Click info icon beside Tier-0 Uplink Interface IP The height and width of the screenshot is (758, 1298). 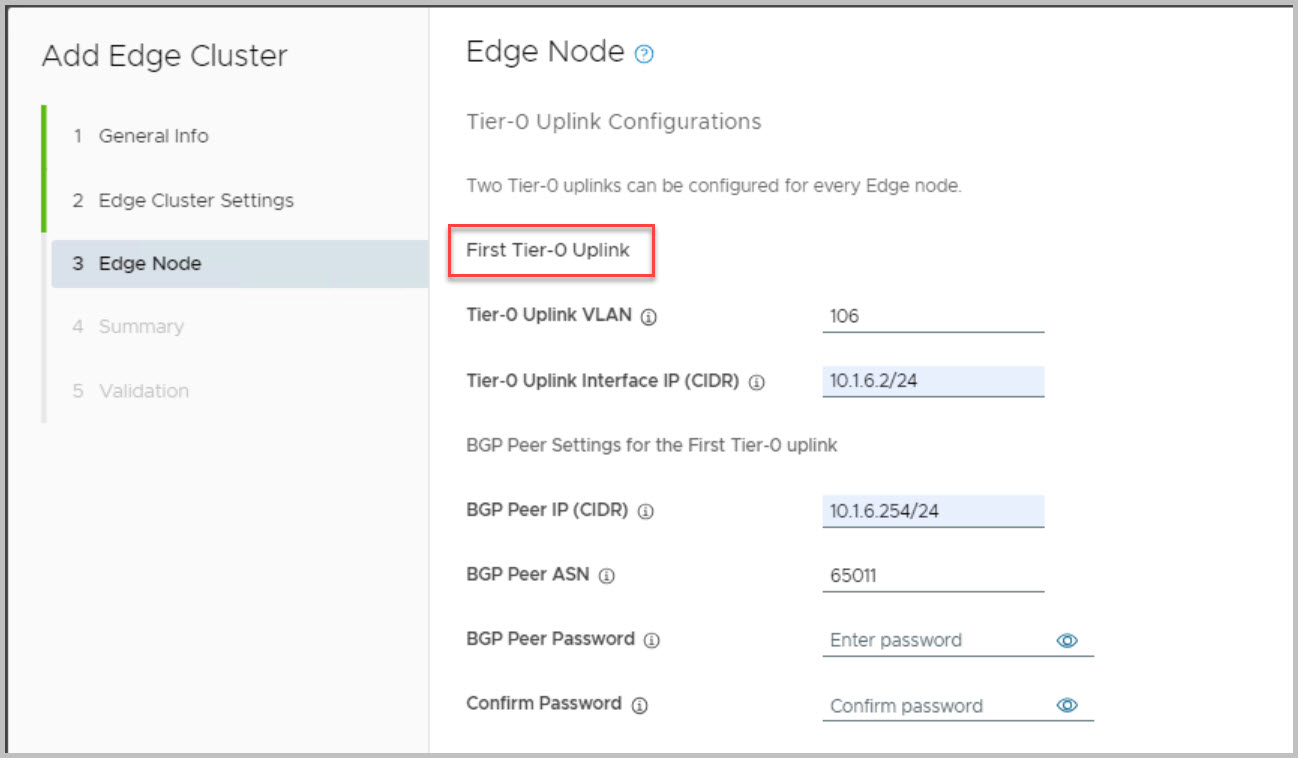[x=756, y=382]
